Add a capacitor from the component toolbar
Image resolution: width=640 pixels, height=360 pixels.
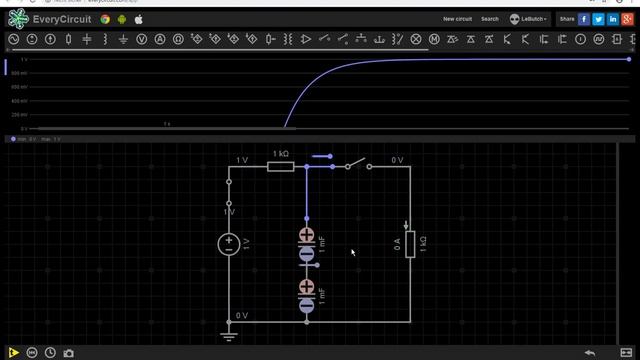coord(87,39)
